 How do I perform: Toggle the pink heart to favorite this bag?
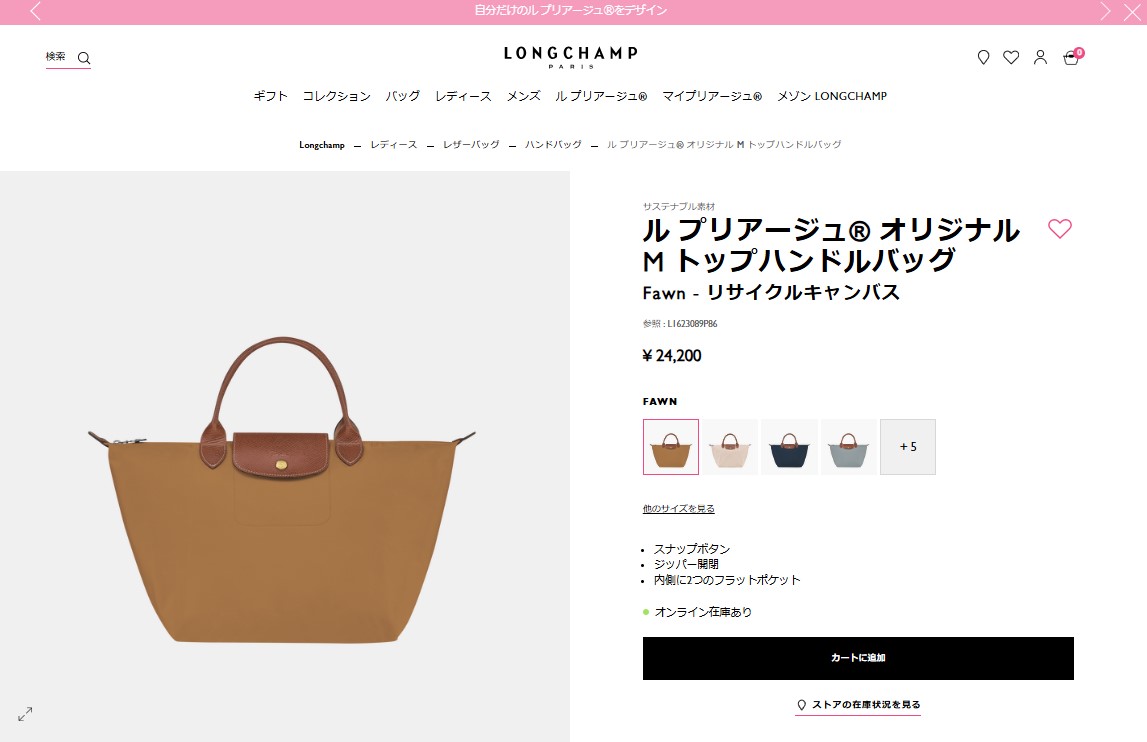[x=1059, y=228]
